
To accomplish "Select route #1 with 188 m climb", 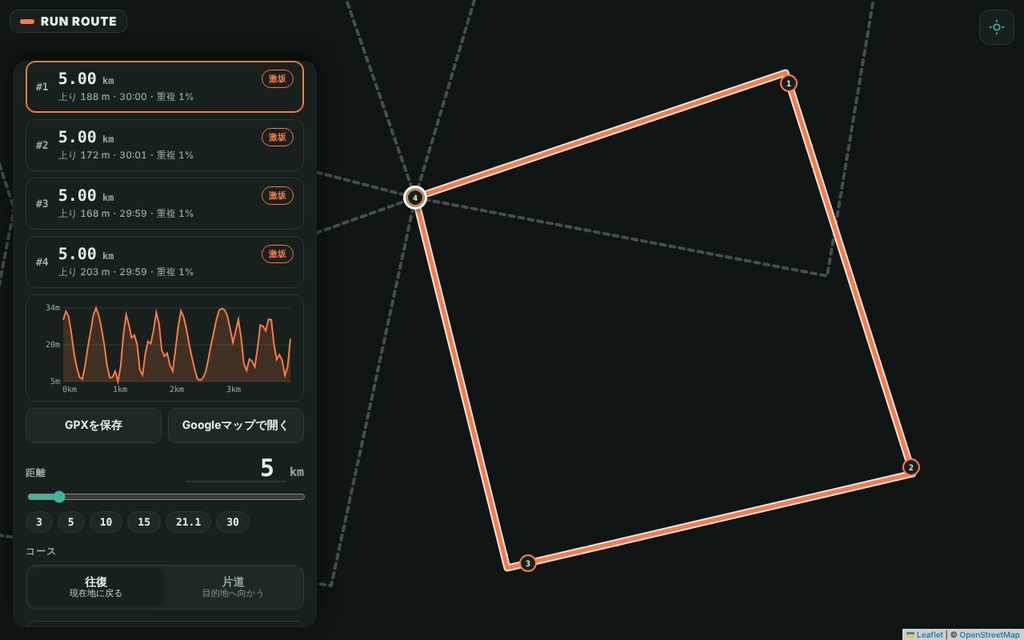I will pos(165,87).
